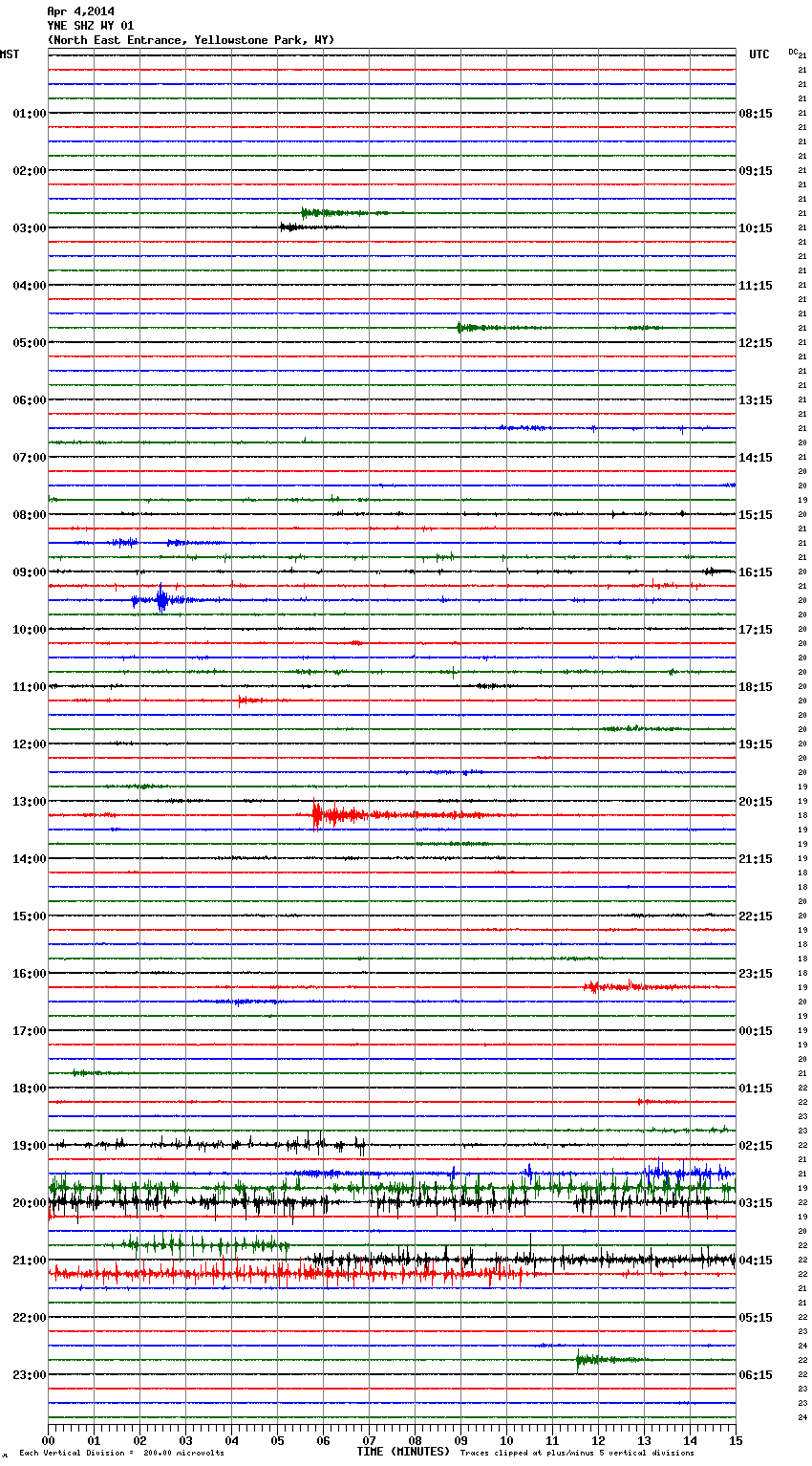Click the 00:15 UTC time label
Screen dimensions: 812x1466
[756, 1031]
